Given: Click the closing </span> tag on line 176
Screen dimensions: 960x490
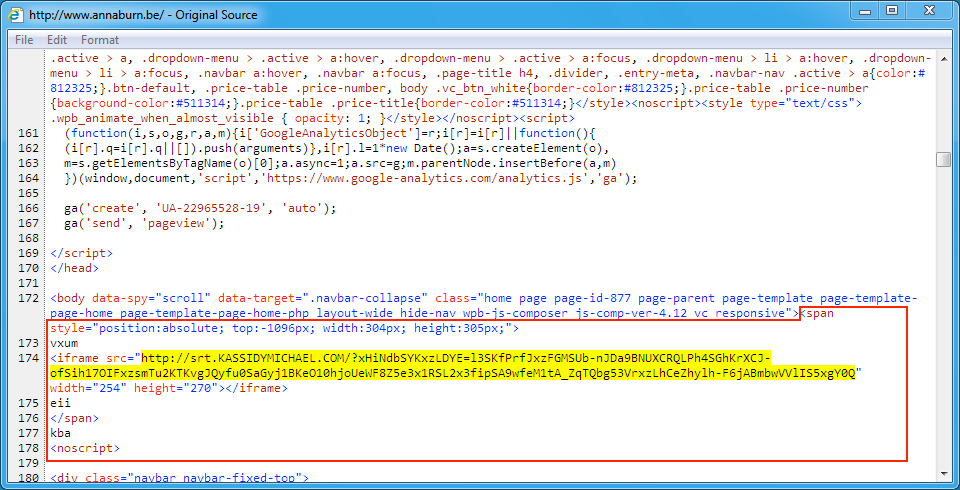Looking at the screenshot, I should [x=75, y=418].
